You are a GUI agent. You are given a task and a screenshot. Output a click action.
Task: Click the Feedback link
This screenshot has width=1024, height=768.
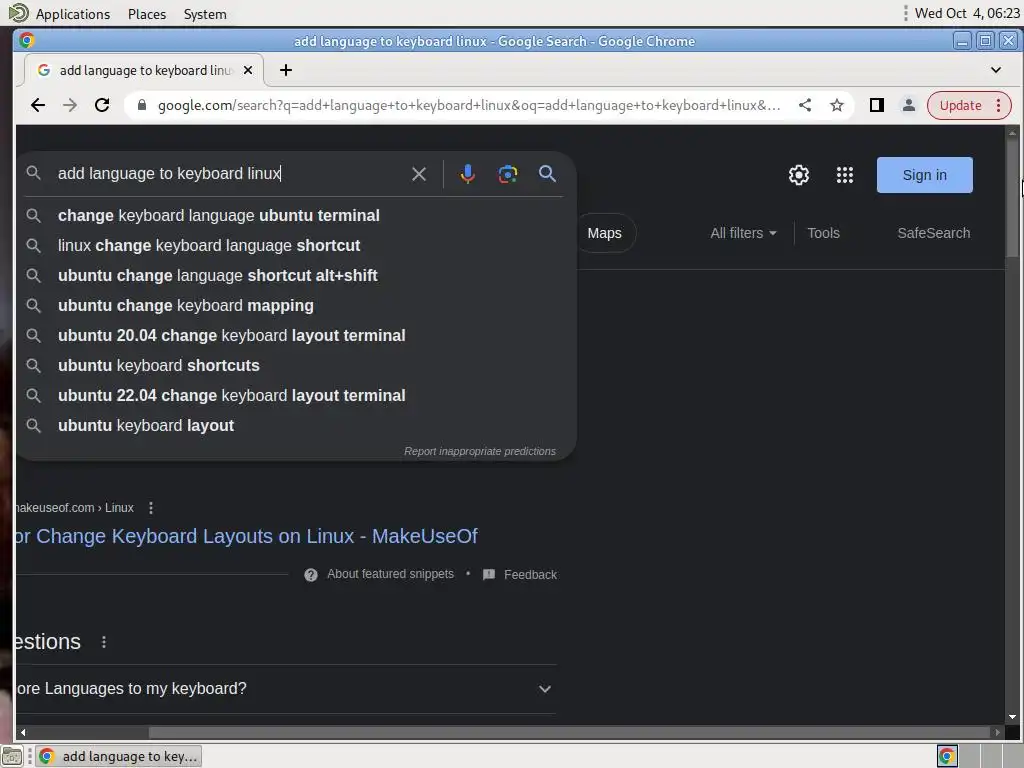530,575
